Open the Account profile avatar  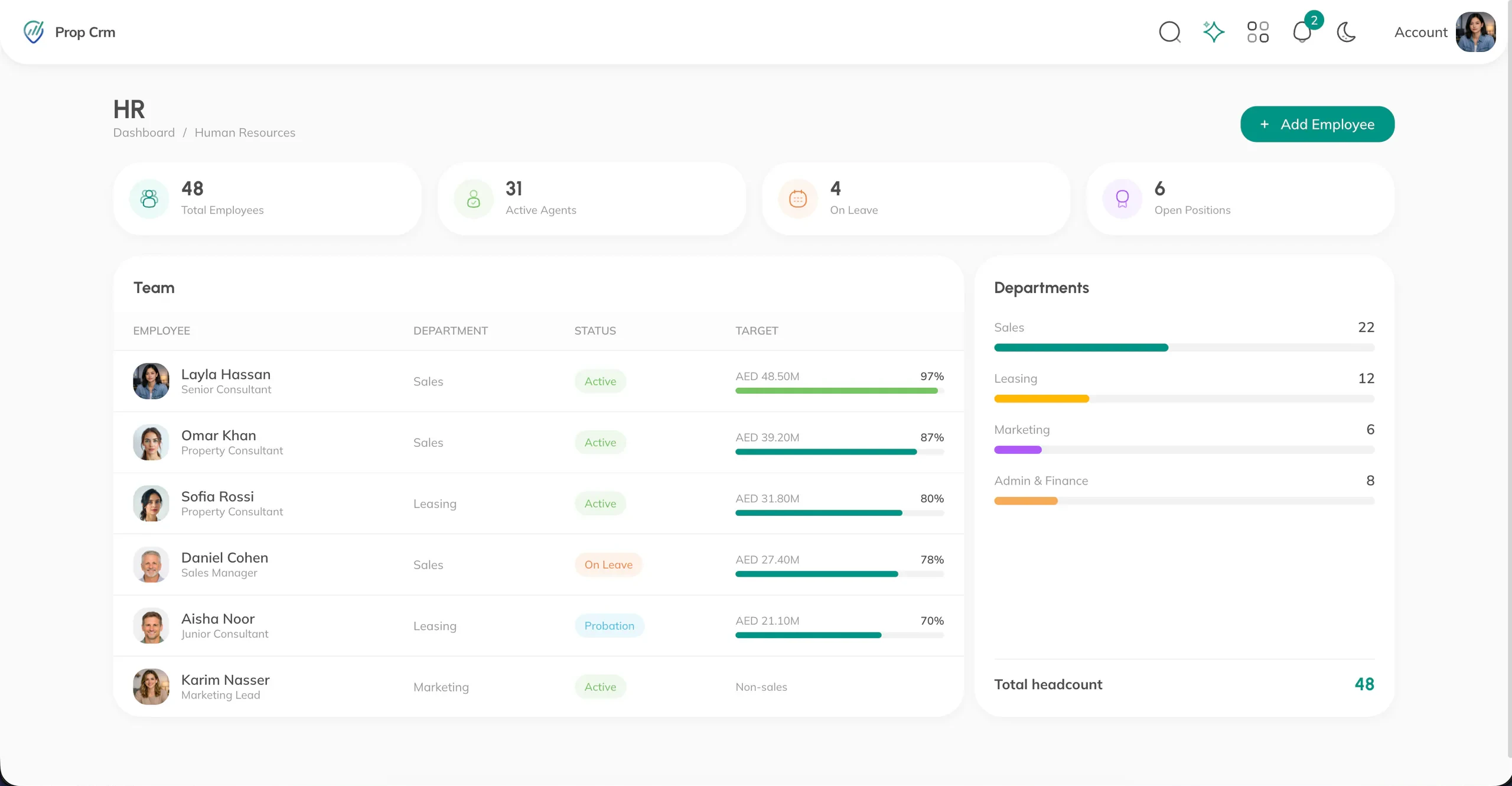tap(1475, 32)
